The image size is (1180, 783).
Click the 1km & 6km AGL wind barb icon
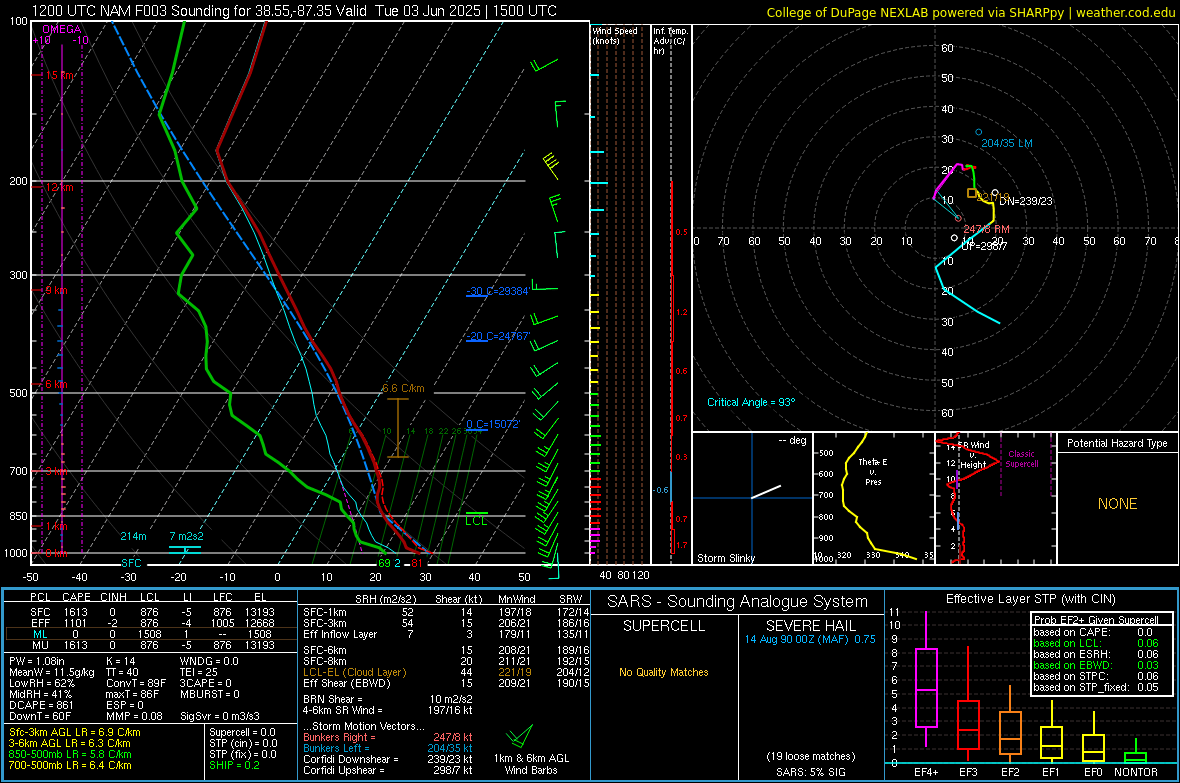[519, 736]
